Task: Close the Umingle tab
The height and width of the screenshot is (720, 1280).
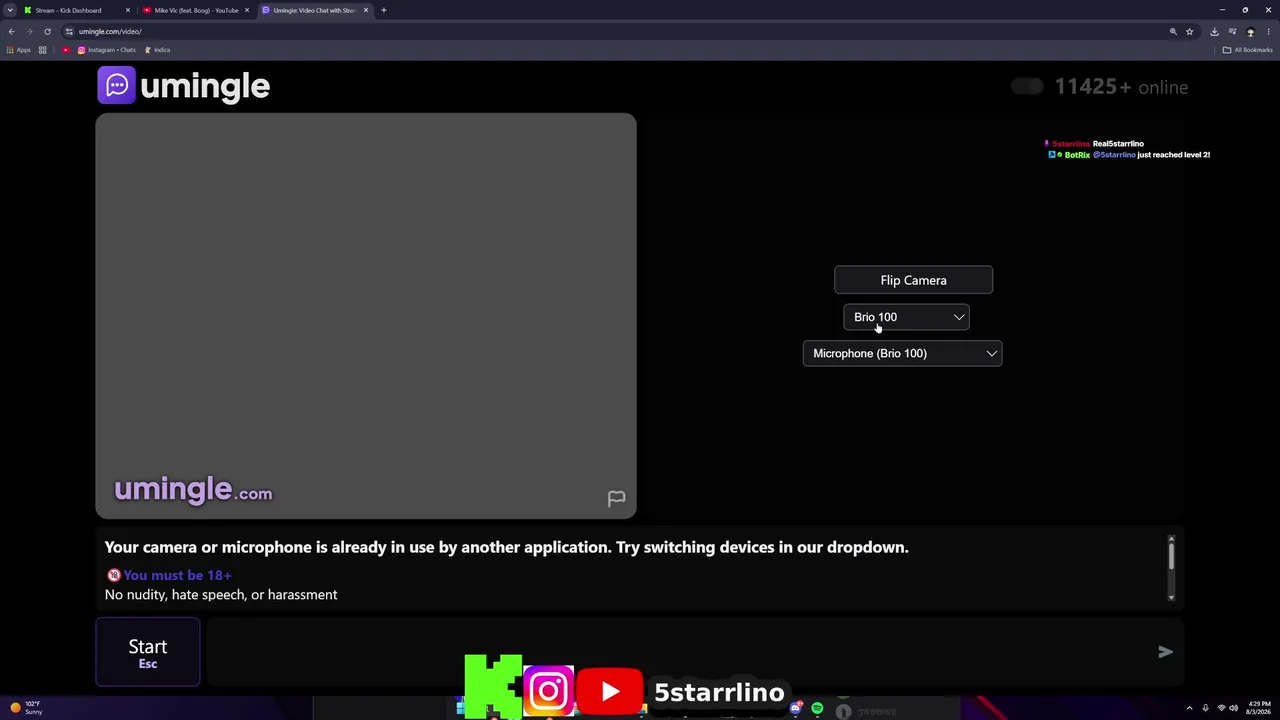Action: point(365,10)
